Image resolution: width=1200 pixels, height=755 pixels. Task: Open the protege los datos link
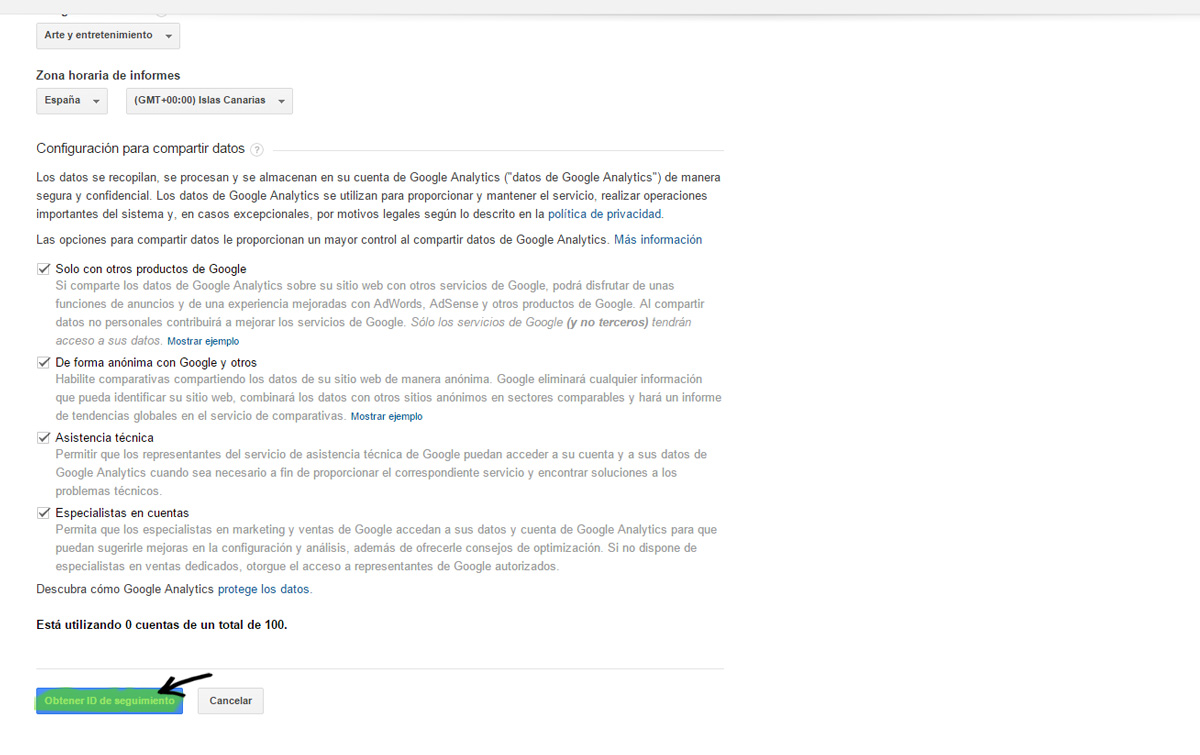pyautogui.click(x=264, y=589)
